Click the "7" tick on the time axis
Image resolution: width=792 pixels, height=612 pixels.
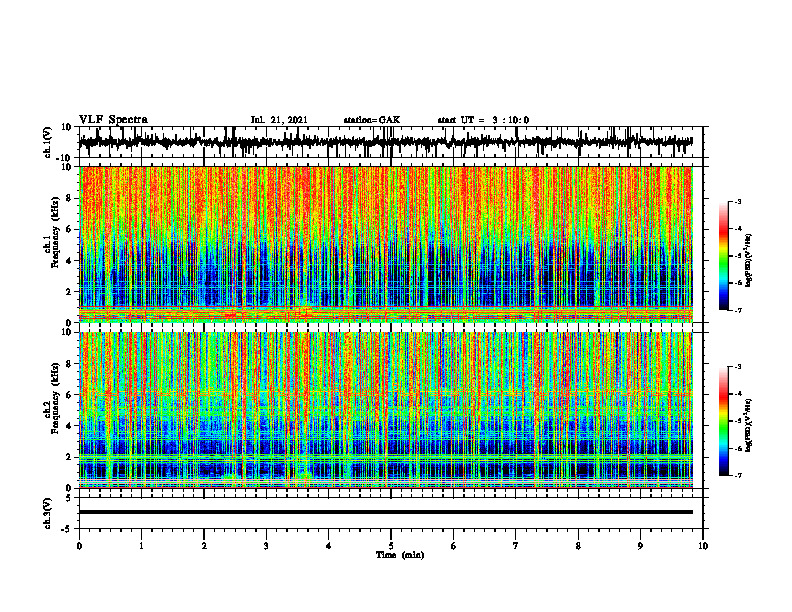(x=516, y=546)
